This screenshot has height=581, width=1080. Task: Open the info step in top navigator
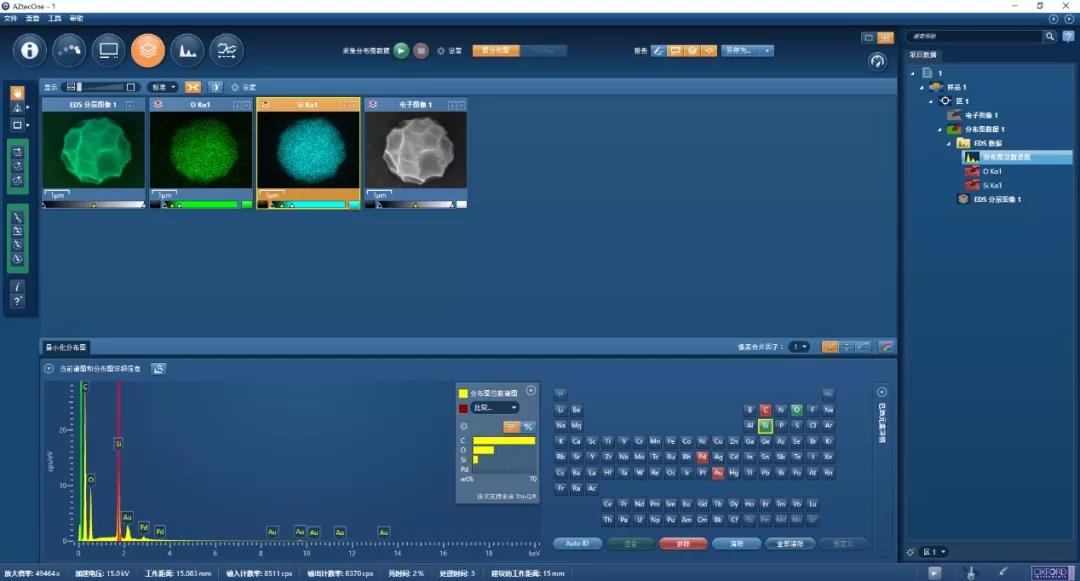[x=30, y=50]
